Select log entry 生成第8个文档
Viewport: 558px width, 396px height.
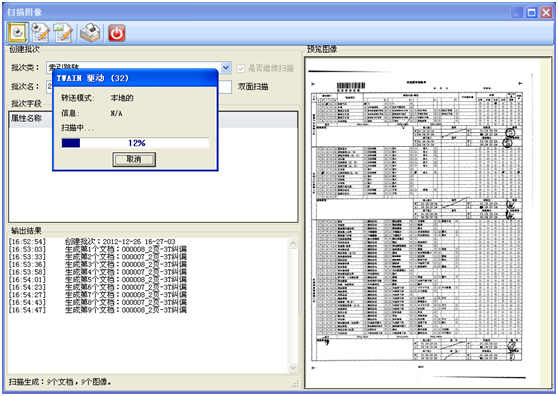(126, 302)
